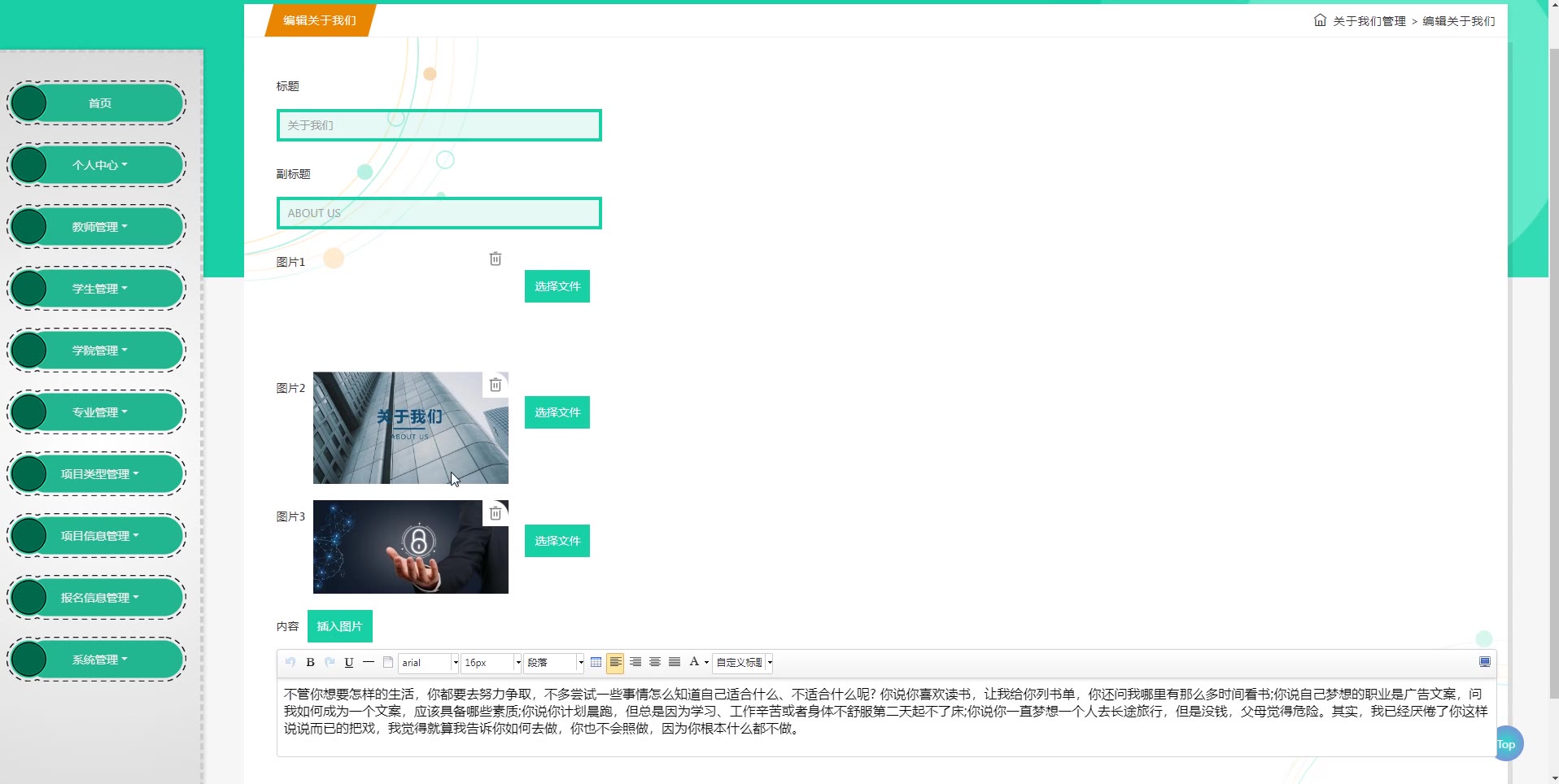This screenshot has width=1559, height=784.
Task: Delete 图片3 with its trash icon
Action: 496,513
